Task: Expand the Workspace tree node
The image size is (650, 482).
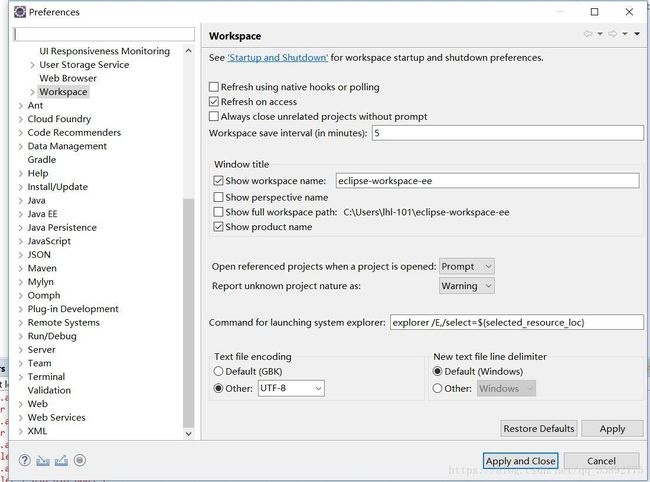Action: (x=32, y=92)
